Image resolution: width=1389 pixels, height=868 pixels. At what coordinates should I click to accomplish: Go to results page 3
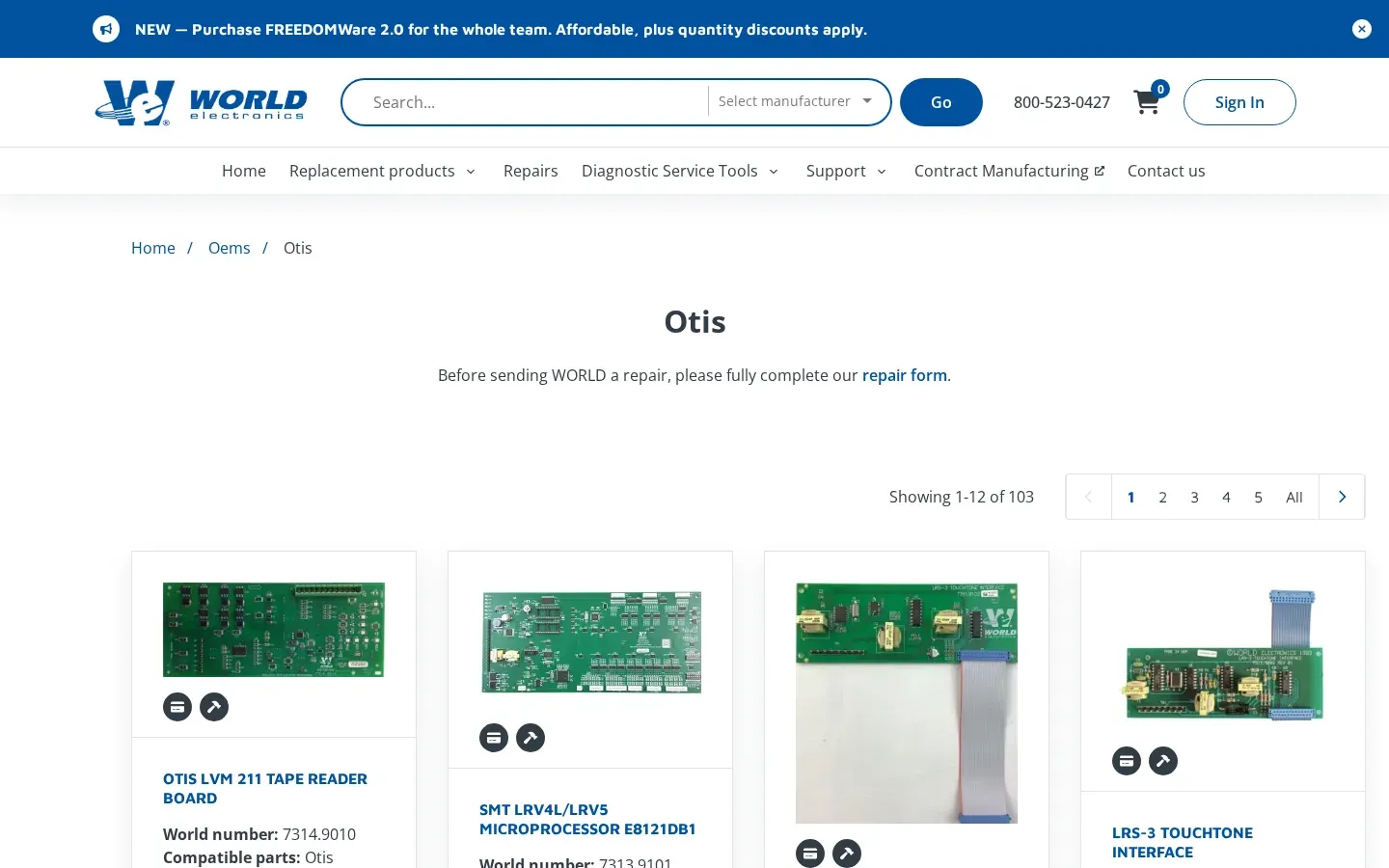[1194, 497]
